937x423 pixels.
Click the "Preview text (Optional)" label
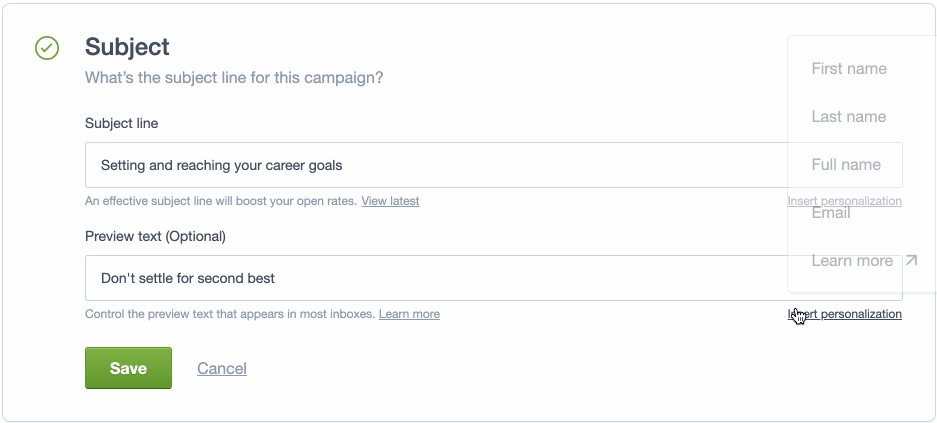tap(155, 237)
